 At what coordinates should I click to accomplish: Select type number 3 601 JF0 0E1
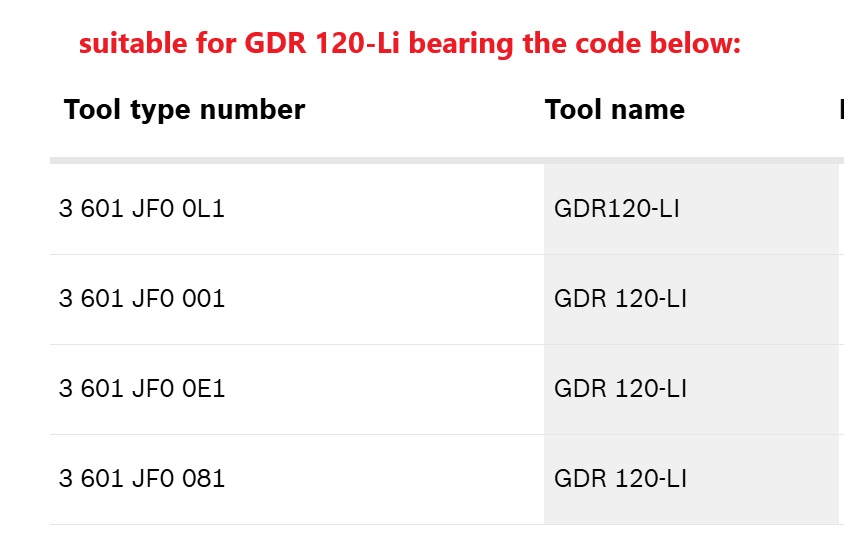(x=142, y=389)
